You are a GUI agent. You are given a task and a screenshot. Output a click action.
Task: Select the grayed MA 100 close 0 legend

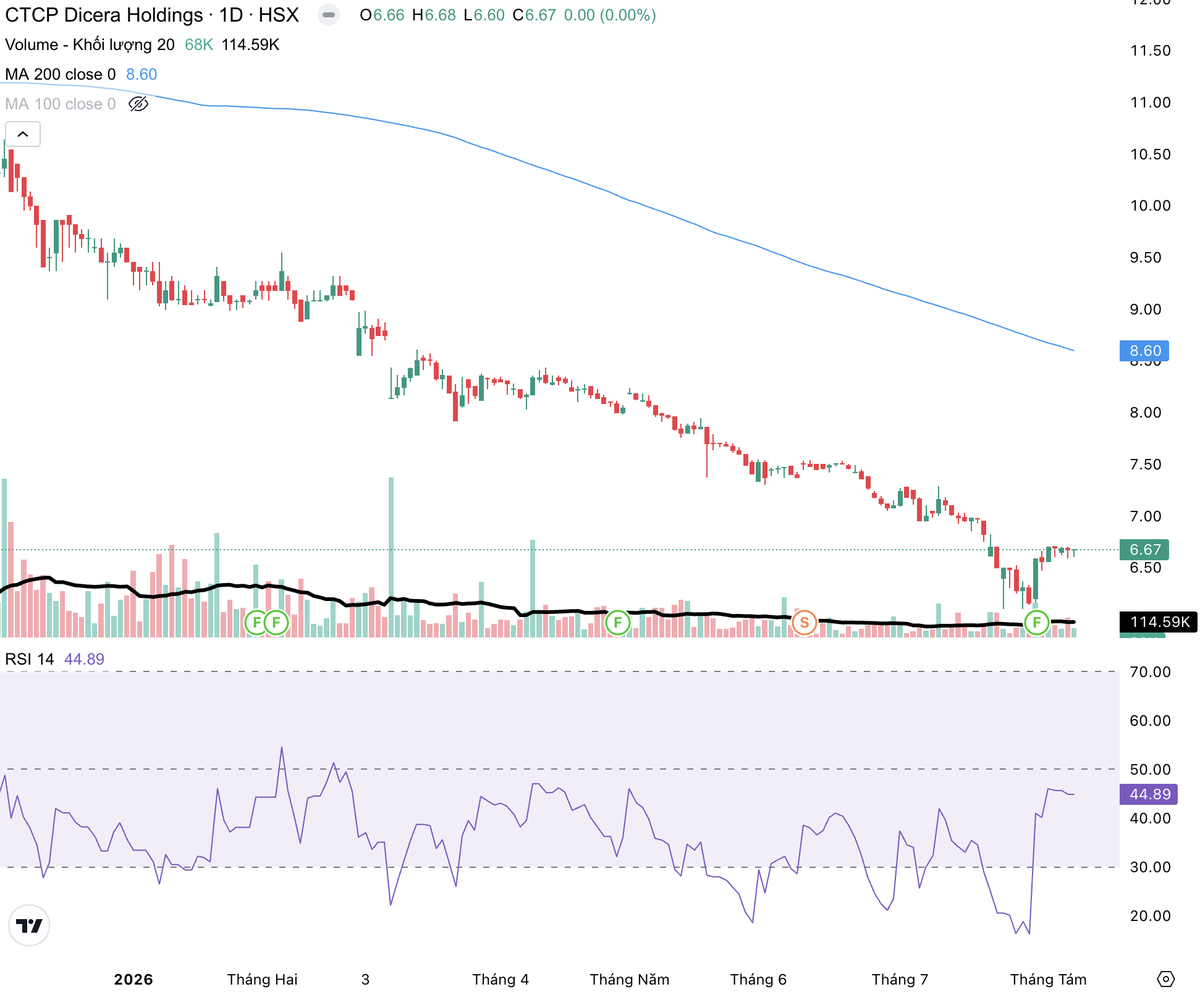click(61, 104)
